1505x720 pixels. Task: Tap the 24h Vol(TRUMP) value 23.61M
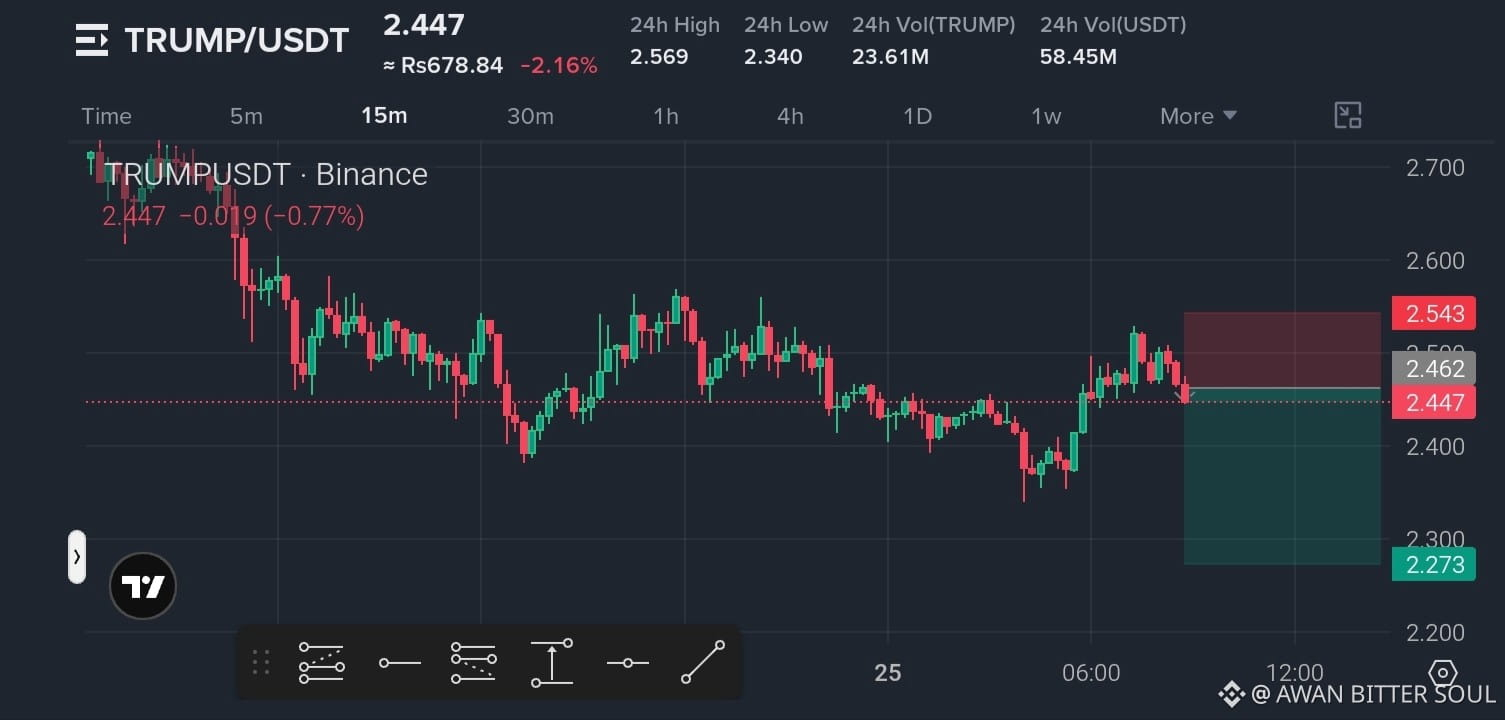[890, 57]
